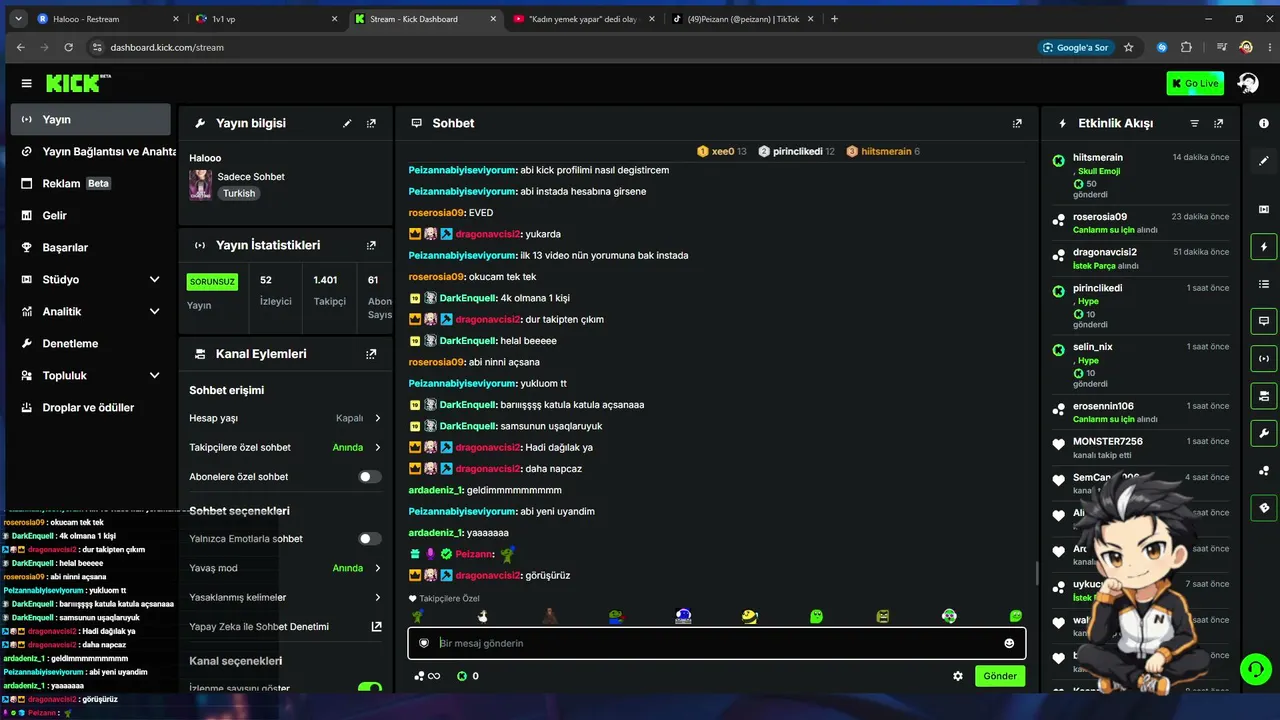The height and width of the screenshot is (720, 1280).
Task: Open the profile avatar menu
Action: tap(1248, 83)
